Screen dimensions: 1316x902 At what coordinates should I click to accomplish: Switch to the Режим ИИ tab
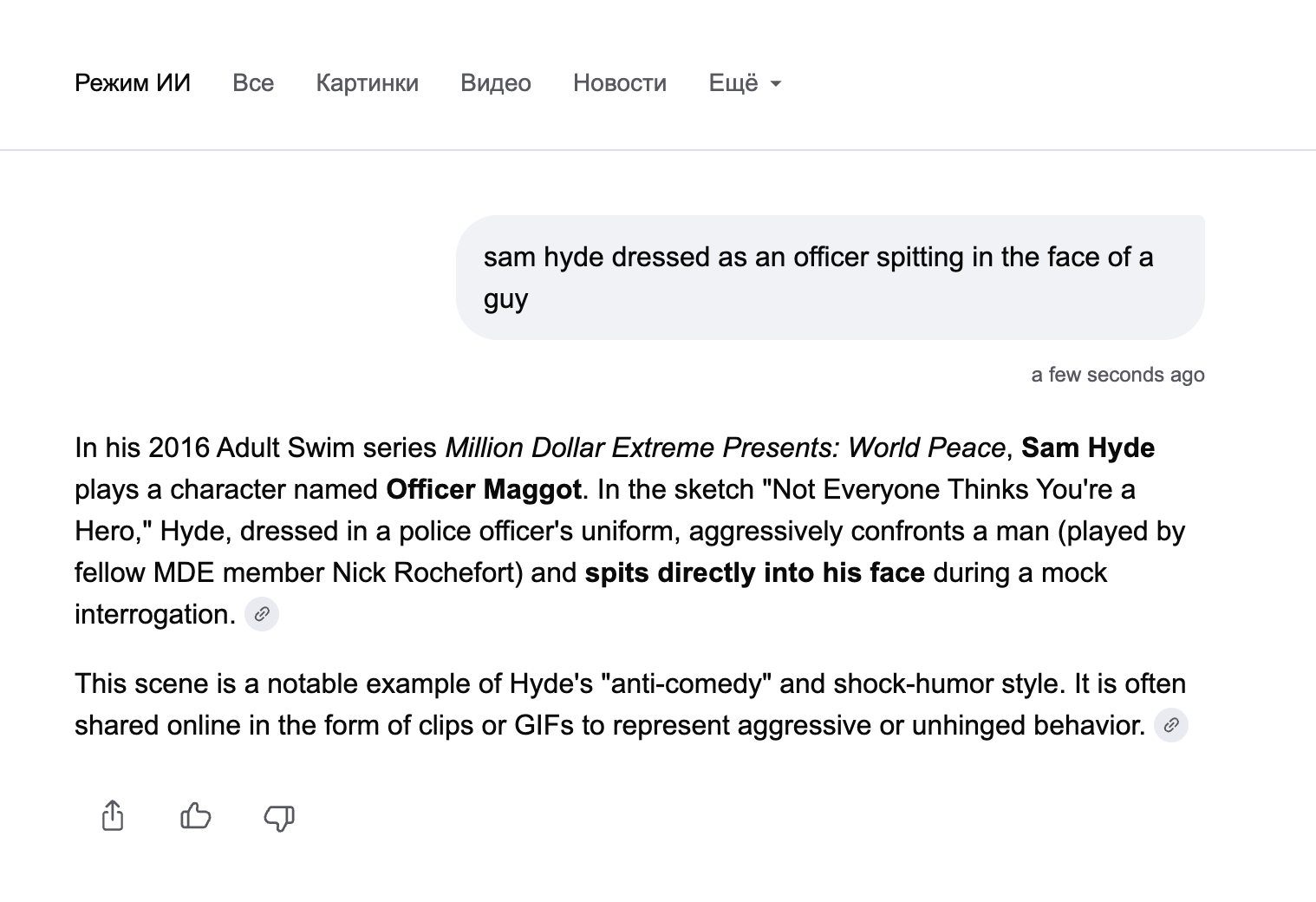(x=133, y=83)
